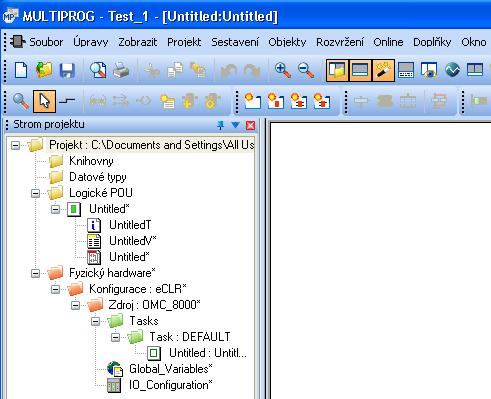Click fourth red-dot contact toolbar icon
This screenshot has width=491, height=399.
[x=322, y=101]
